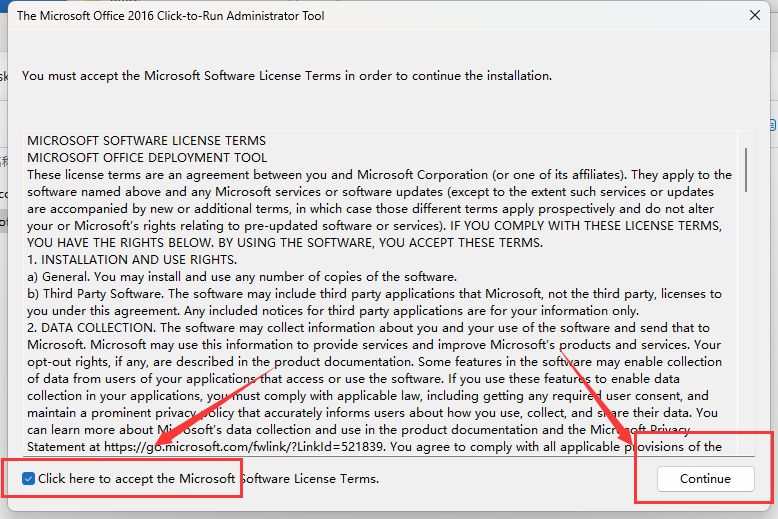The height and width of the screenshot is (519, 778).
Task: Uncheck the accept Microsoft Software License Terms checkbox
Action: [28, 478]
